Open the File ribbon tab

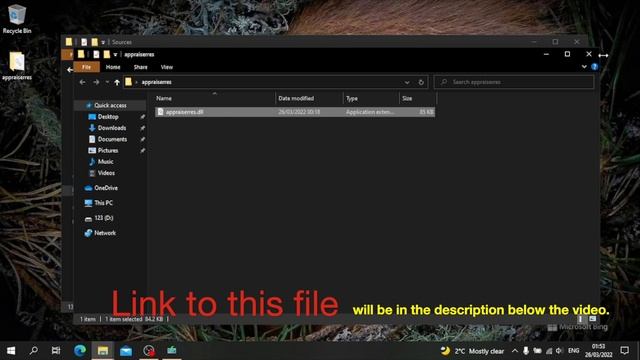click(x=87, y=67)
